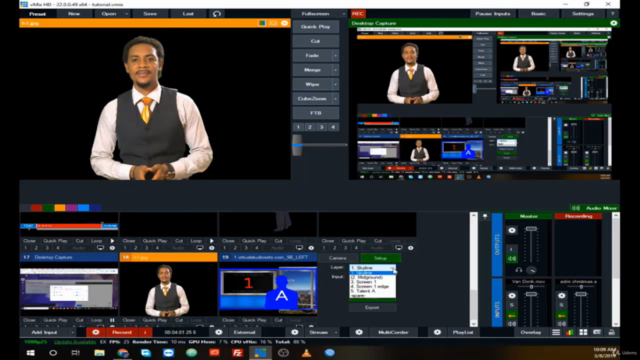Open Van Donk.mov audio settings gear

click(512, 296)
